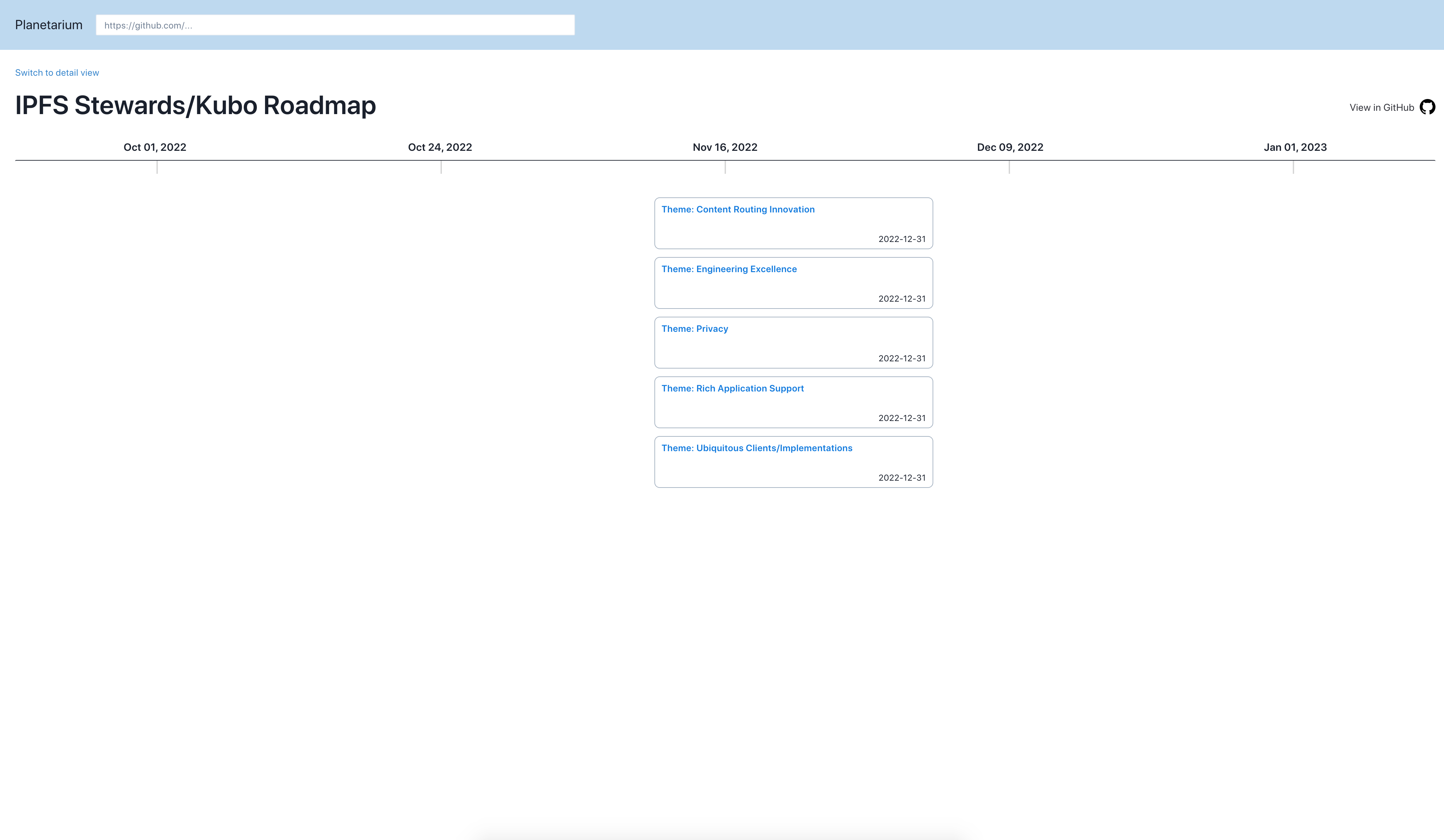Select the Oct 01, 2022 timeline label

tap(155, 147)
